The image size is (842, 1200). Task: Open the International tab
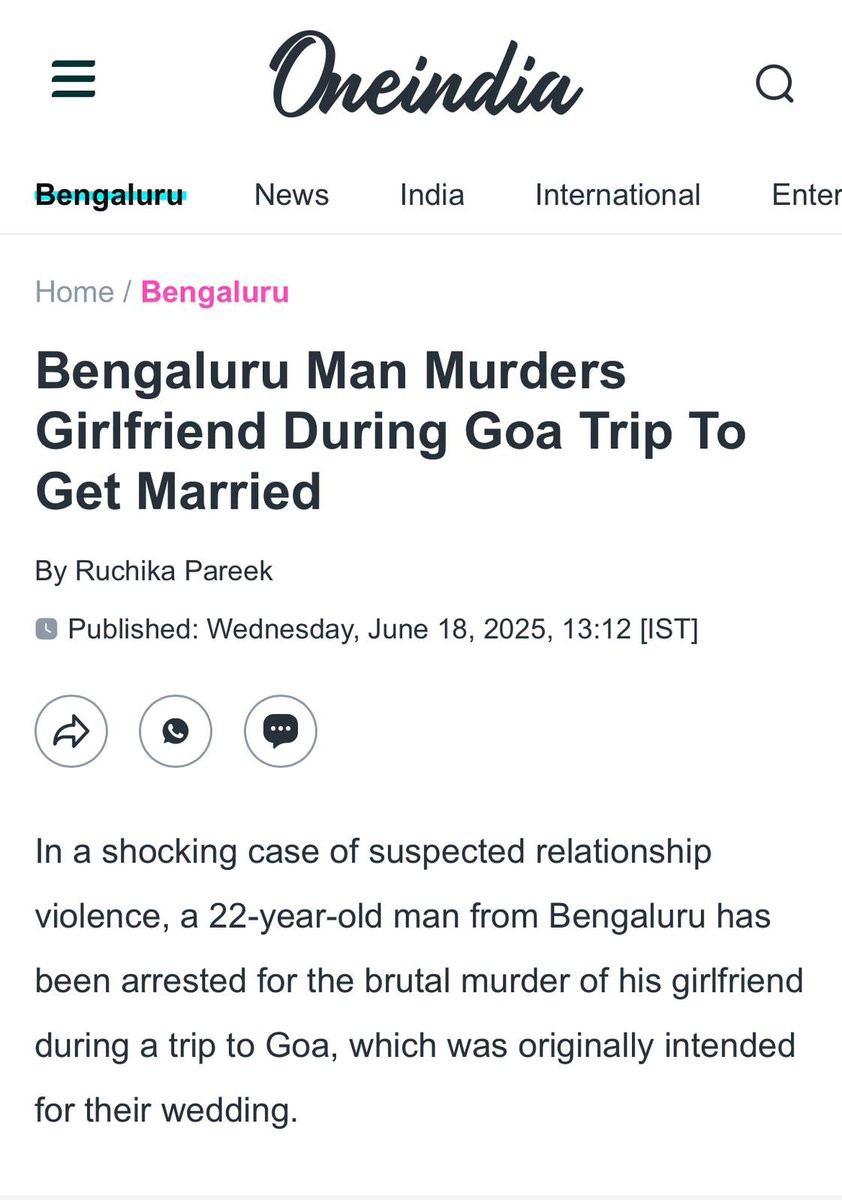(618, 194)
